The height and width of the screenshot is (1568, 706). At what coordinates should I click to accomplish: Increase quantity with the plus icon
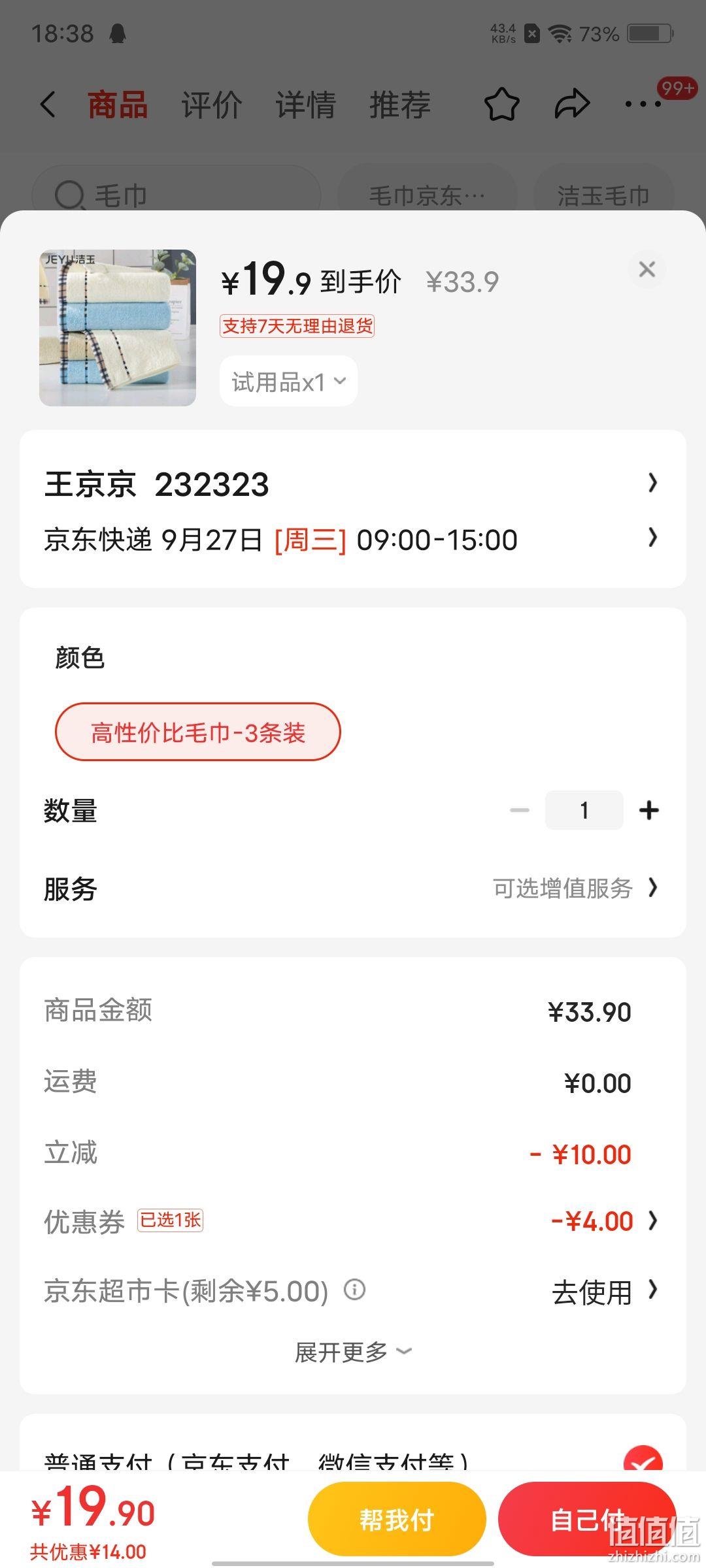(x=649, y=810)
